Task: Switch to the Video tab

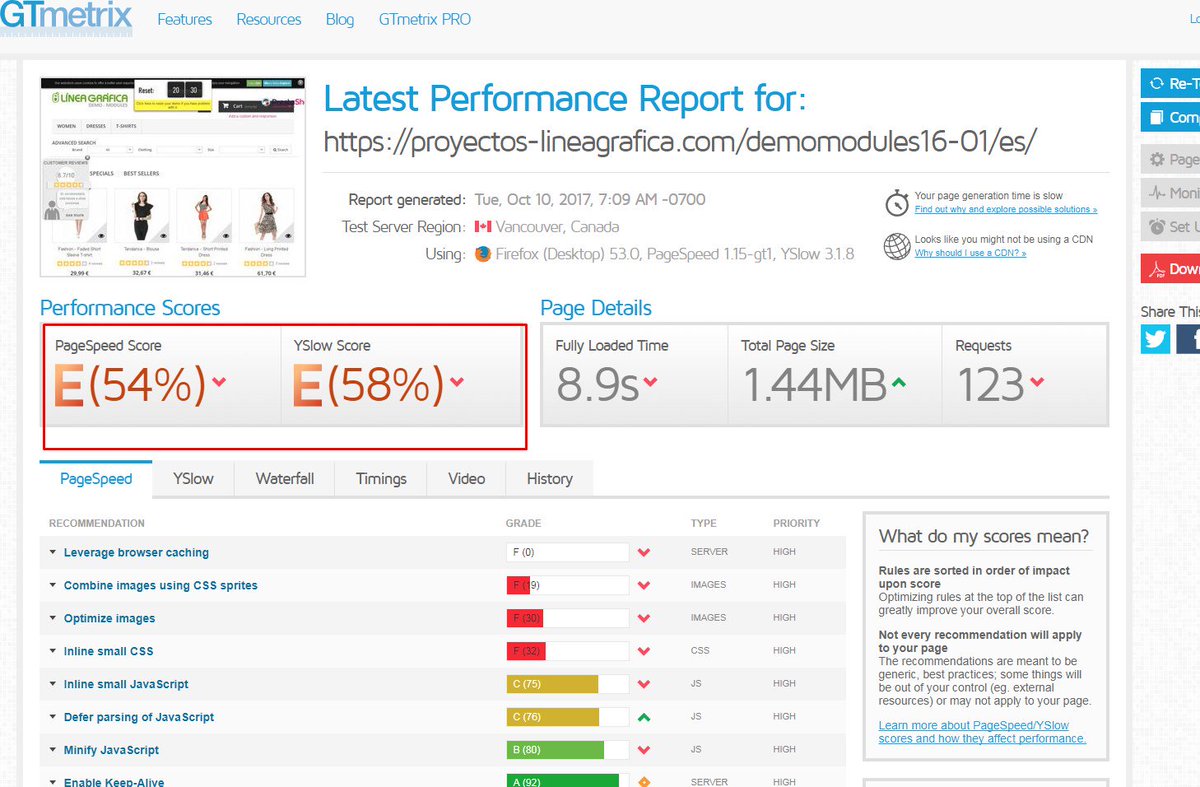Action: coord(466,479)
